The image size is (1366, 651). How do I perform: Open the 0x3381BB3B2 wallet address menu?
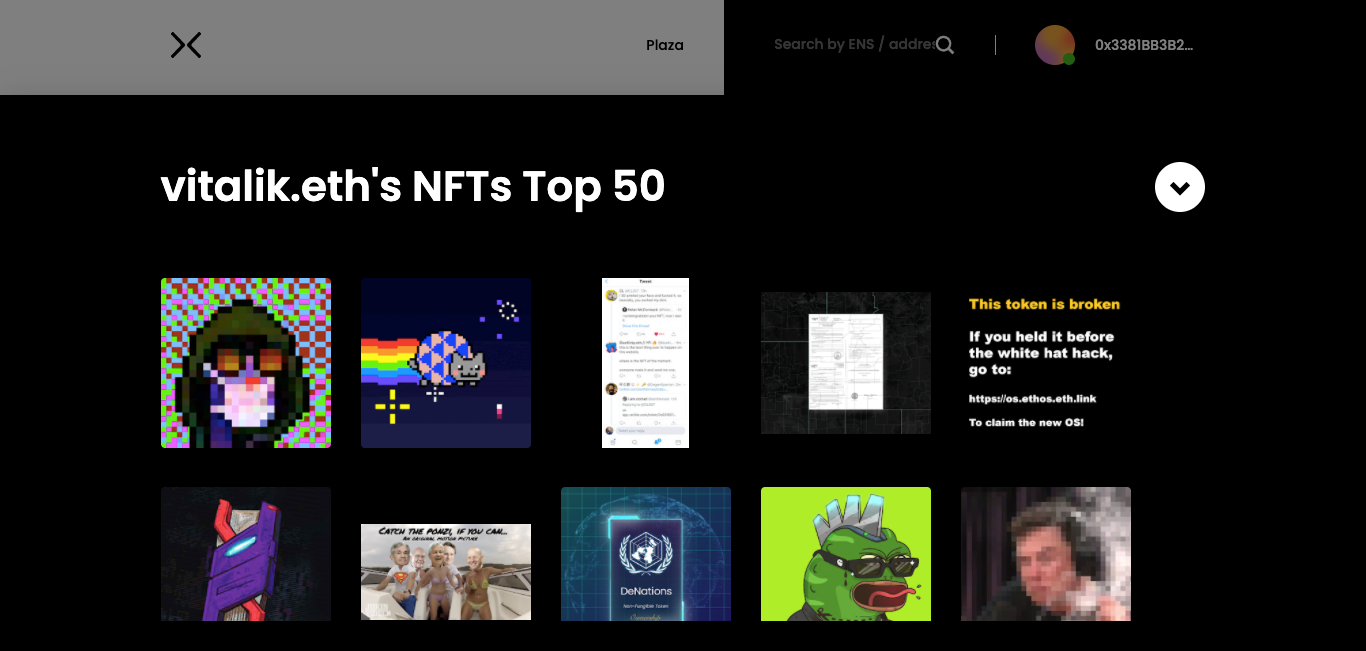(x=1144, y=45)
